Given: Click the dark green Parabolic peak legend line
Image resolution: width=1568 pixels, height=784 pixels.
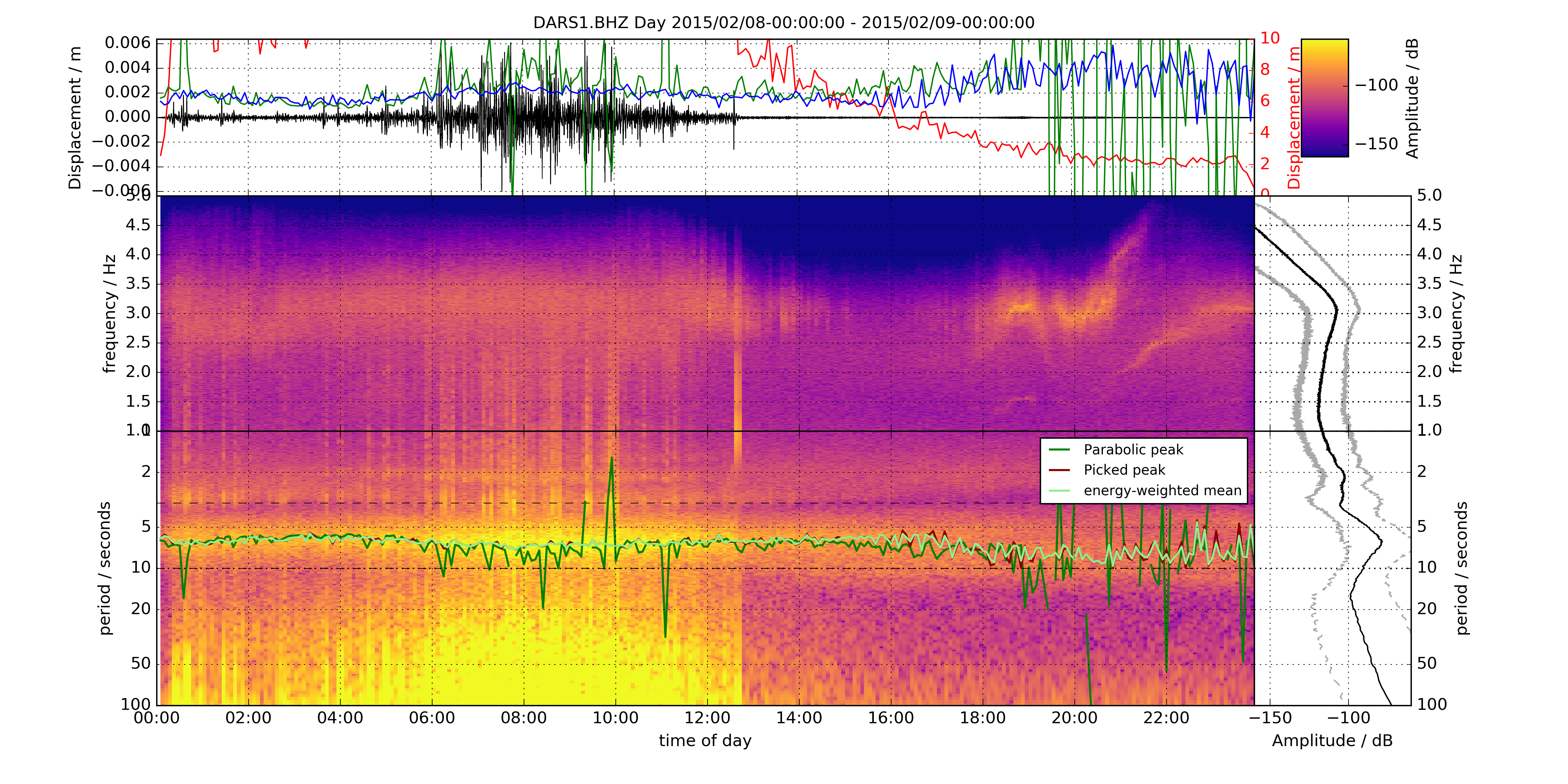Looking at the screenshot, I should (x=1060, y=450).
